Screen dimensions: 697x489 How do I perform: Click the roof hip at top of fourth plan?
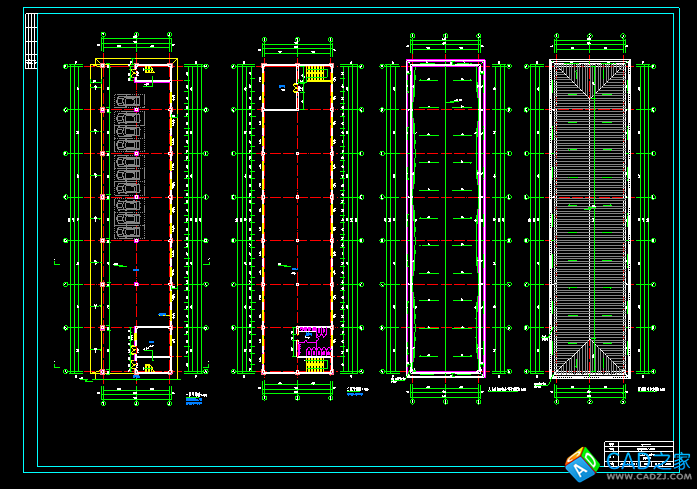(x=590, y=79)
